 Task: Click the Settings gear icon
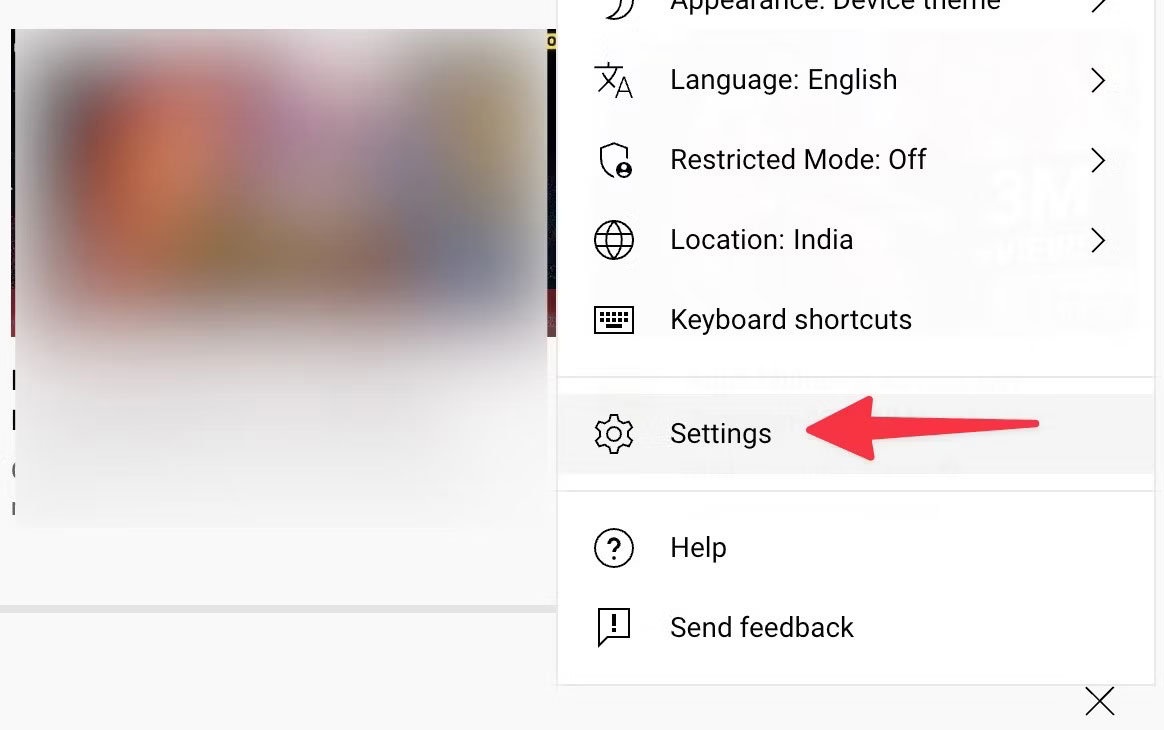click(x=614, y=434)
